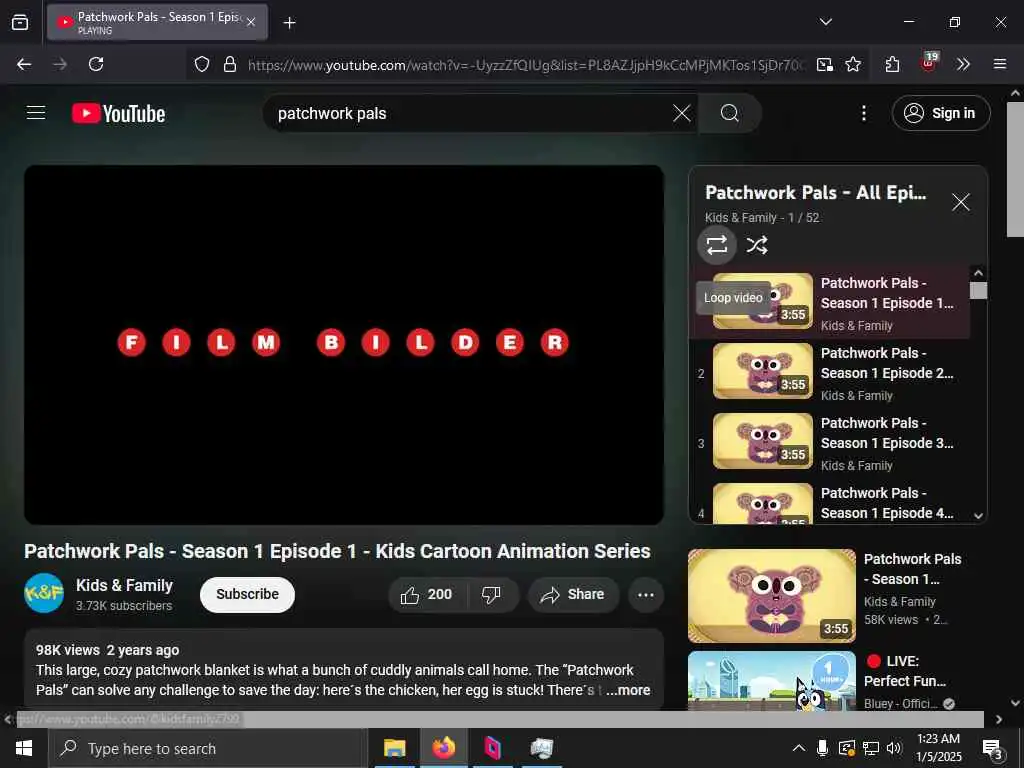Go back to previous page in browser
Viewport: 1024px width, 768px height.
(x=24, y=64)
